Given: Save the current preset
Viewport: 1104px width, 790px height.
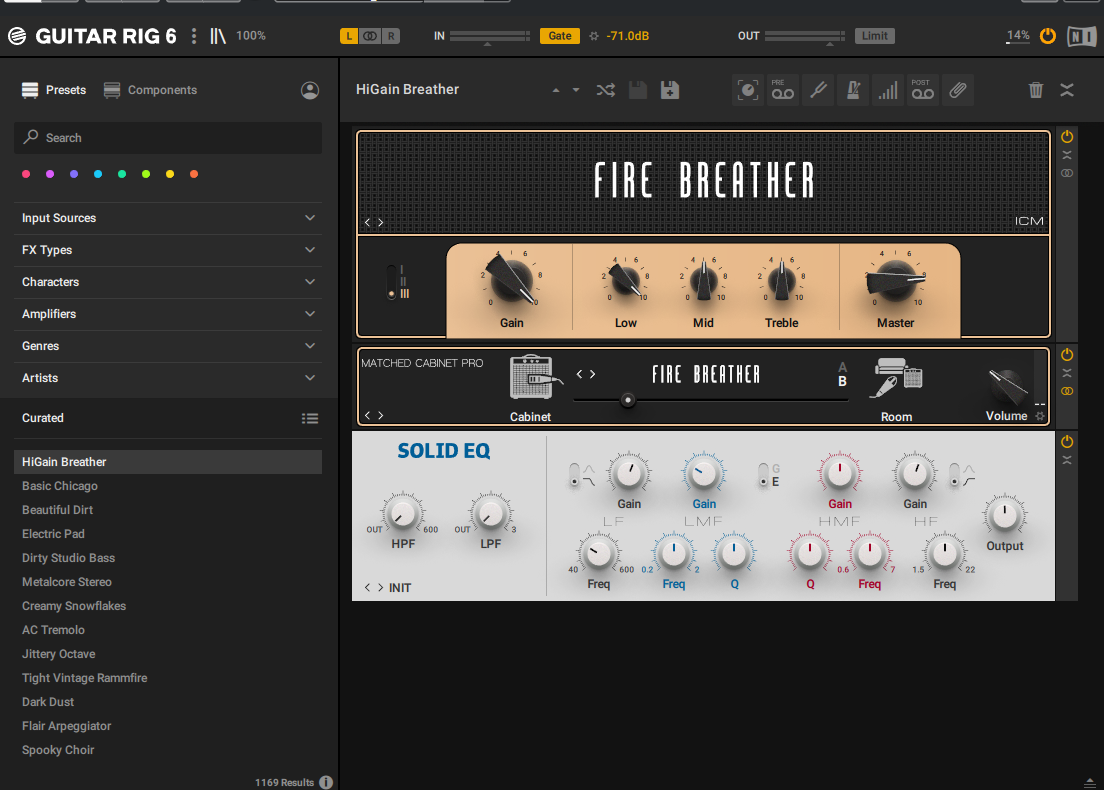Looking at the screenshot, I should [638, 90].
